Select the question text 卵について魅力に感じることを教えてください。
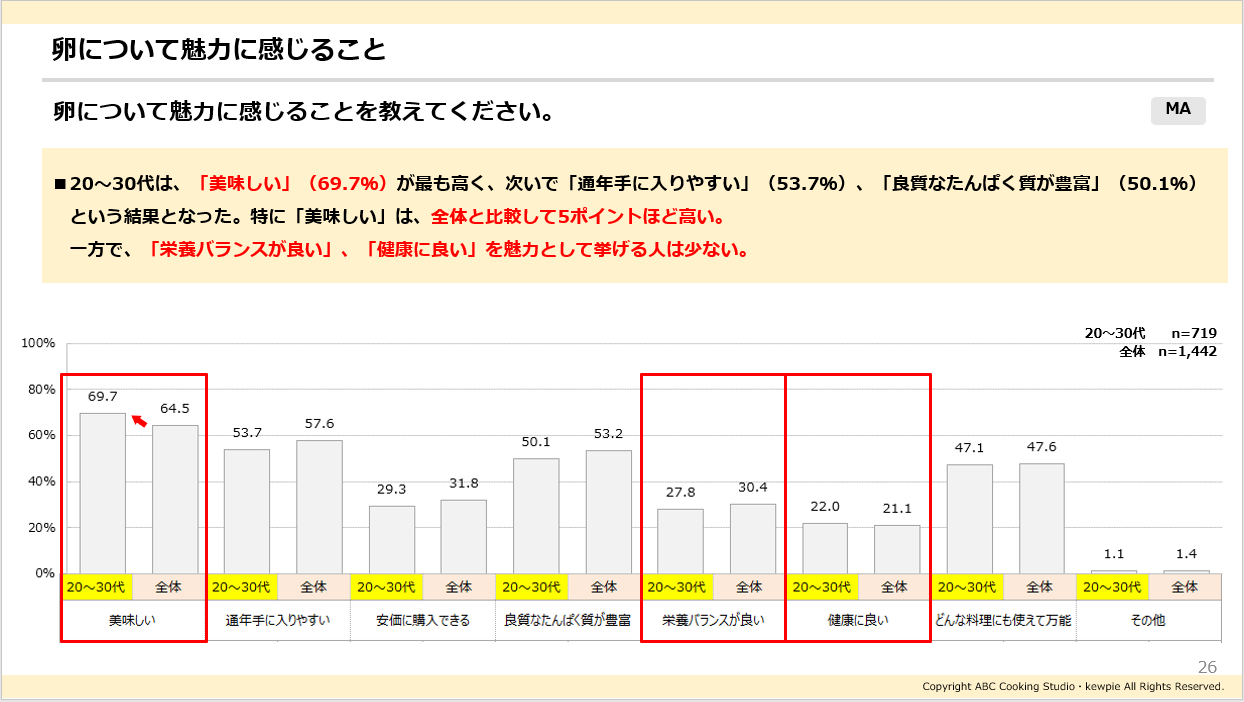Screen dimensions: 1244x702 tap(304, 111)
